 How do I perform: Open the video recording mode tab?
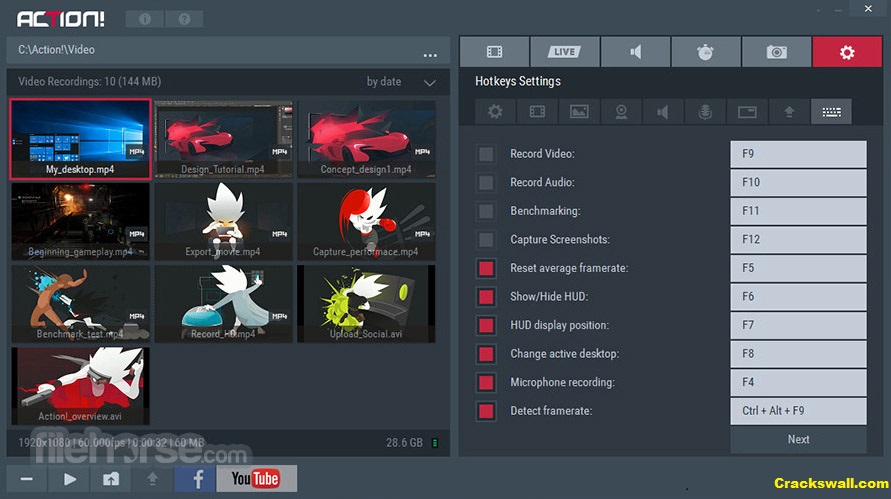point(494,52)
